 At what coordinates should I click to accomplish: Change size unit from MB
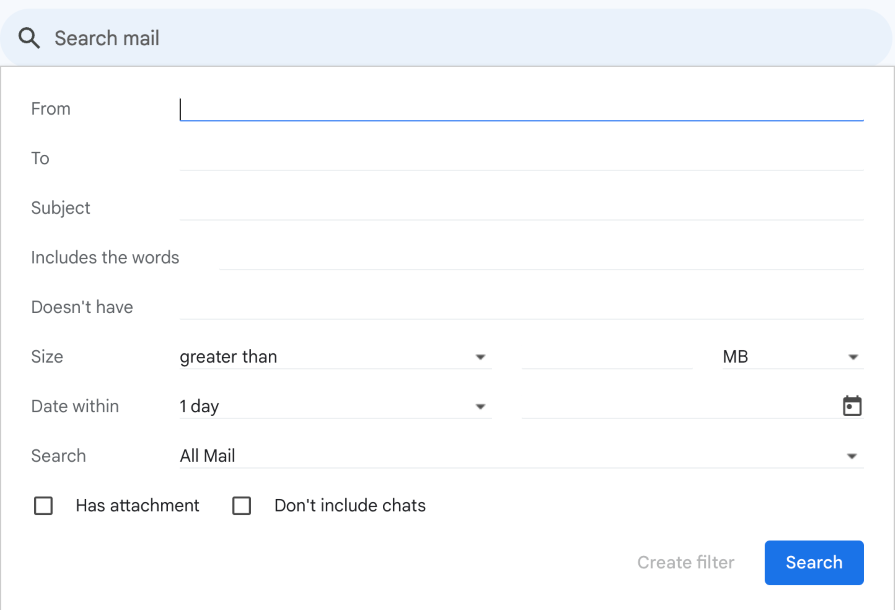pyautogui.click(x=790, y=356)
